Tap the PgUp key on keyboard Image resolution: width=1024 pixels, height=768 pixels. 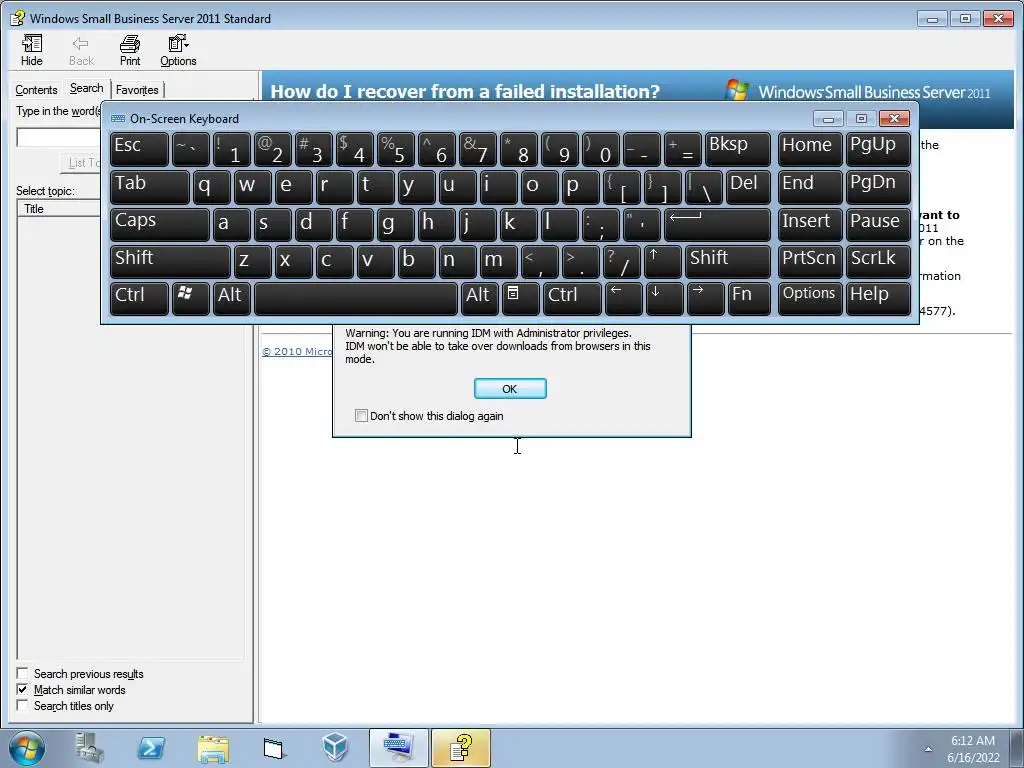878,149
